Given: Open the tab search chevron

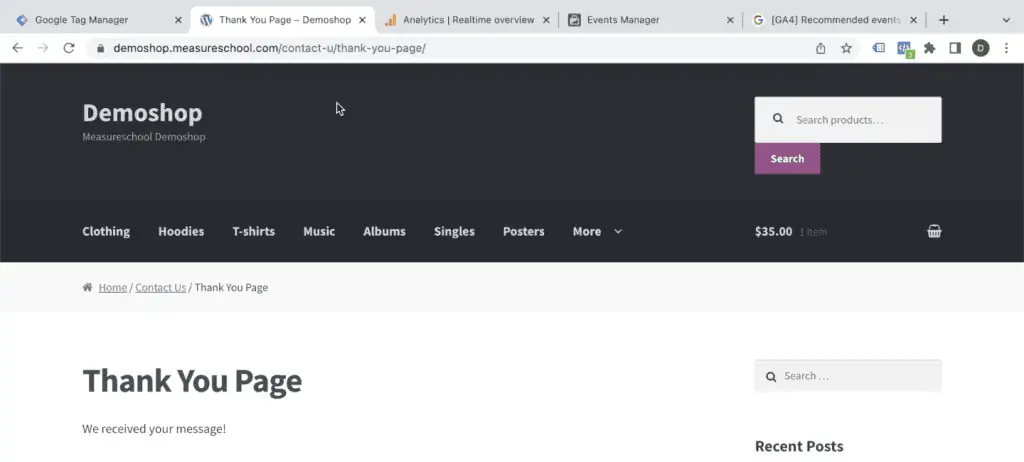Looking at the screenshot, I should [1006, 20].
